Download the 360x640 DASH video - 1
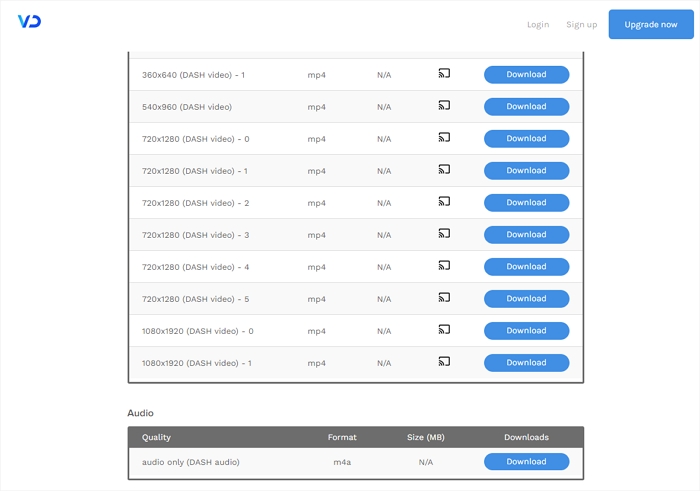The width and height of the screenshot is (700, 491). click(526, 75)
